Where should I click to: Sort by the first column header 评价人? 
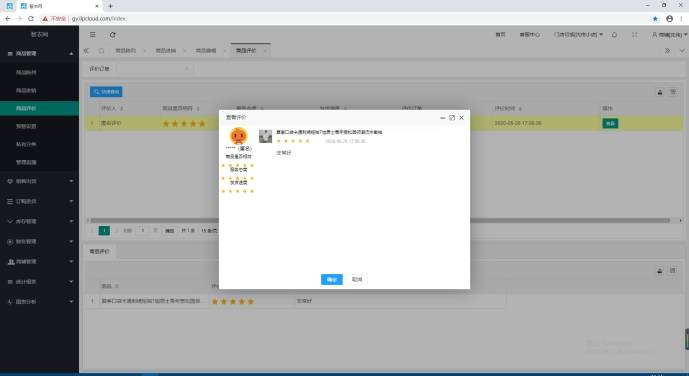coord(112,108)
